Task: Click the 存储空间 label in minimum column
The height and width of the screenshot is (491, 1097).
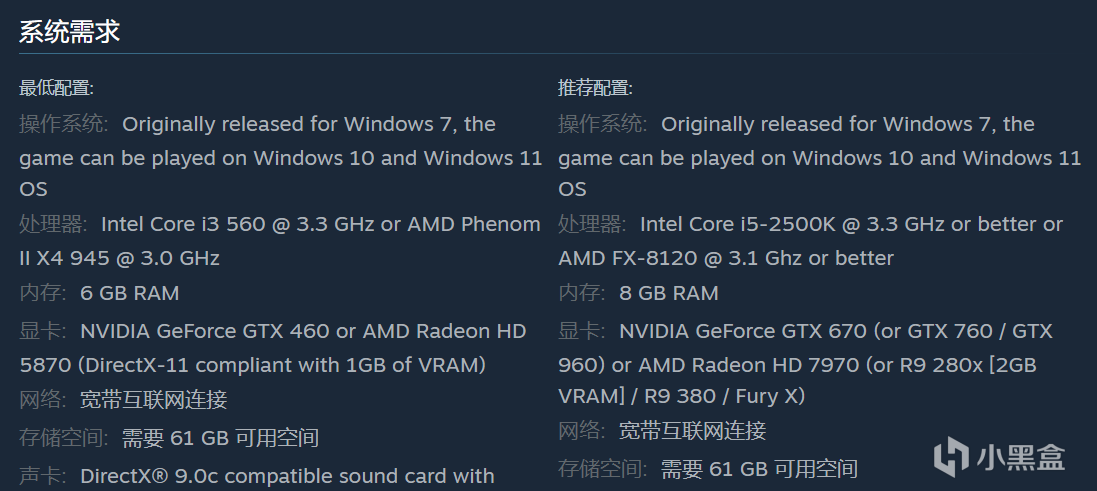Action: click(62, 438)
